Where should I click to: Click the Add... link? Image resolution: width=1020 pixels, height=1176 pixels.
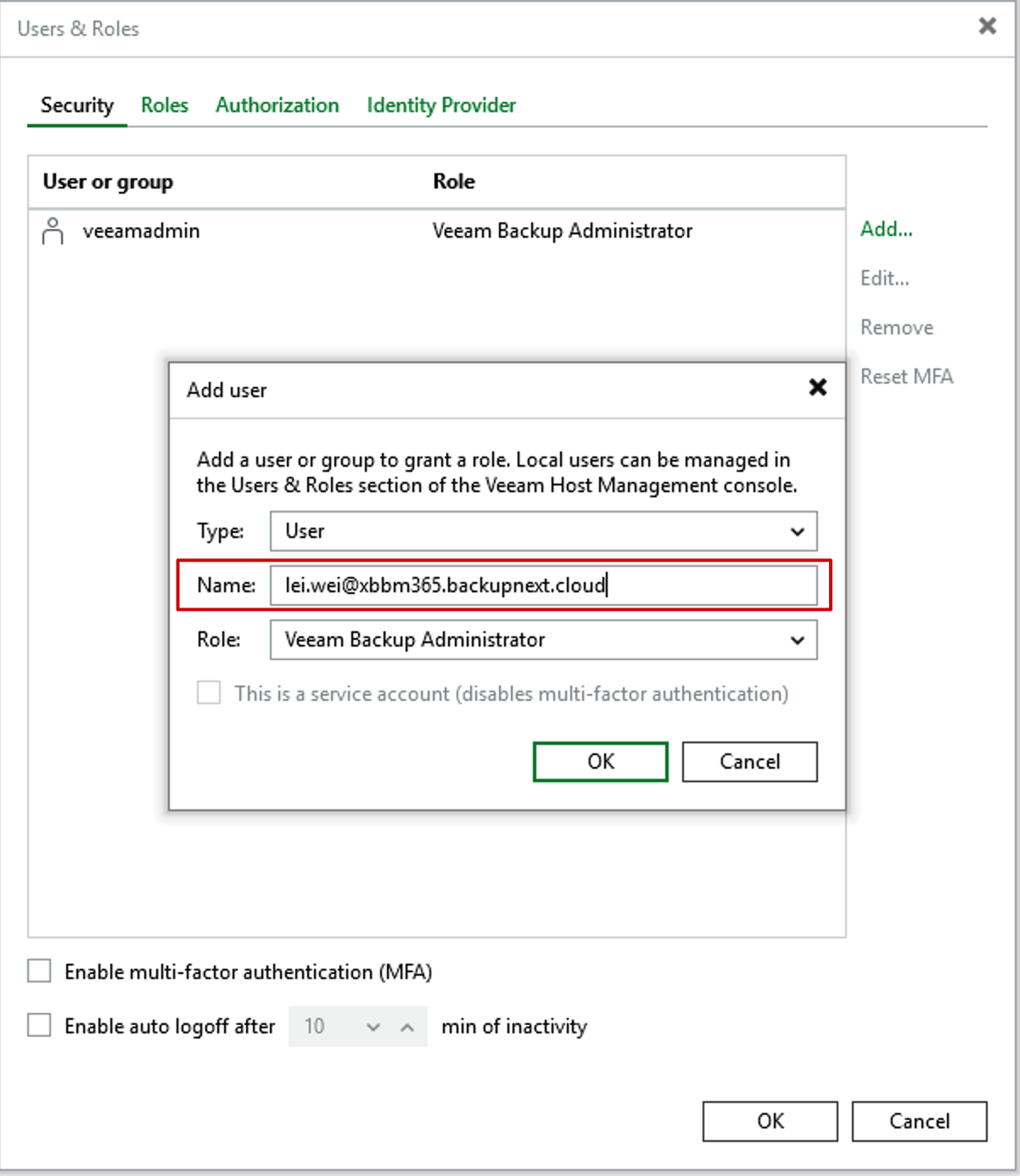coord(886,229)
